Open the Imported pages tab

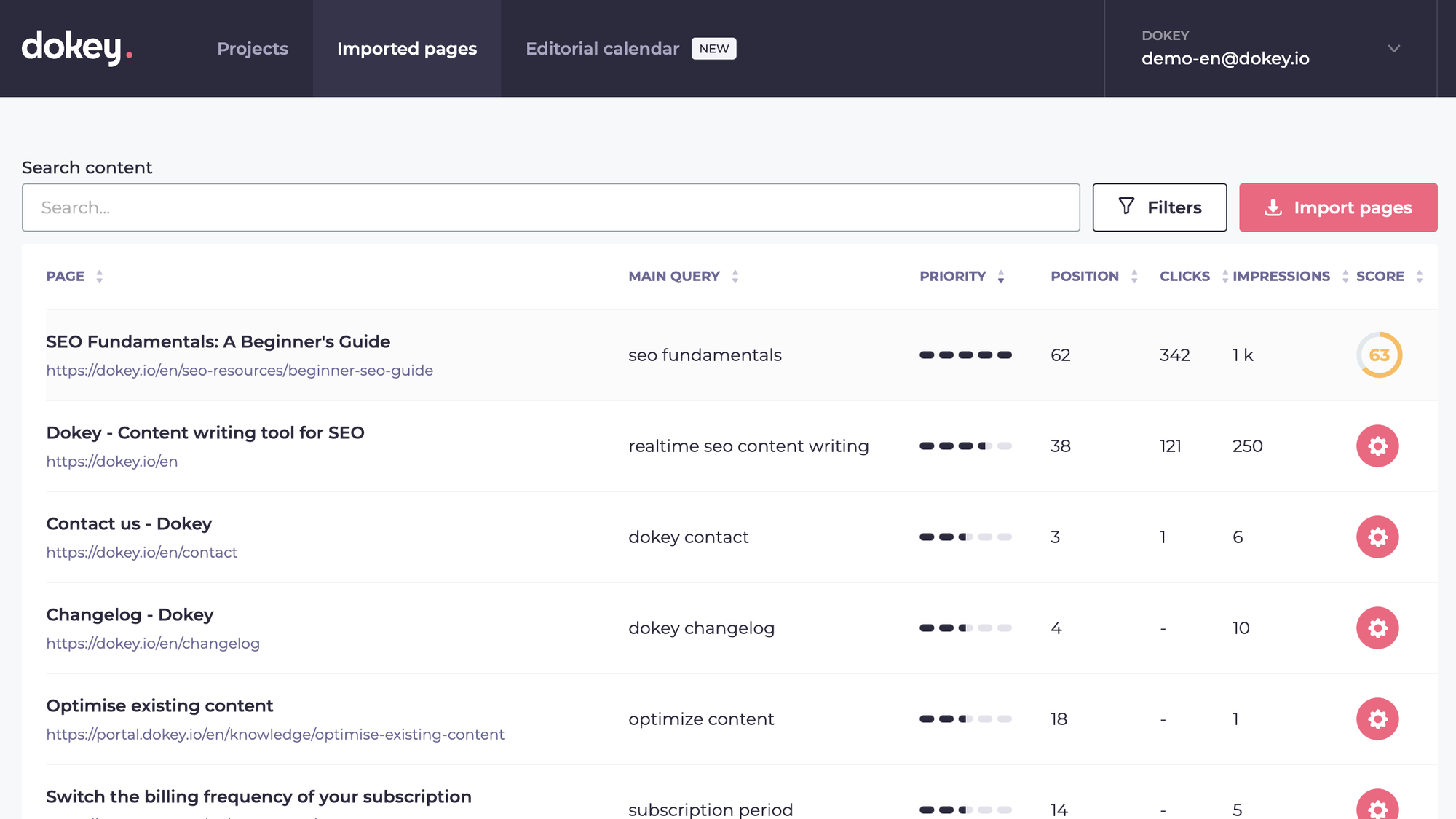407,48
